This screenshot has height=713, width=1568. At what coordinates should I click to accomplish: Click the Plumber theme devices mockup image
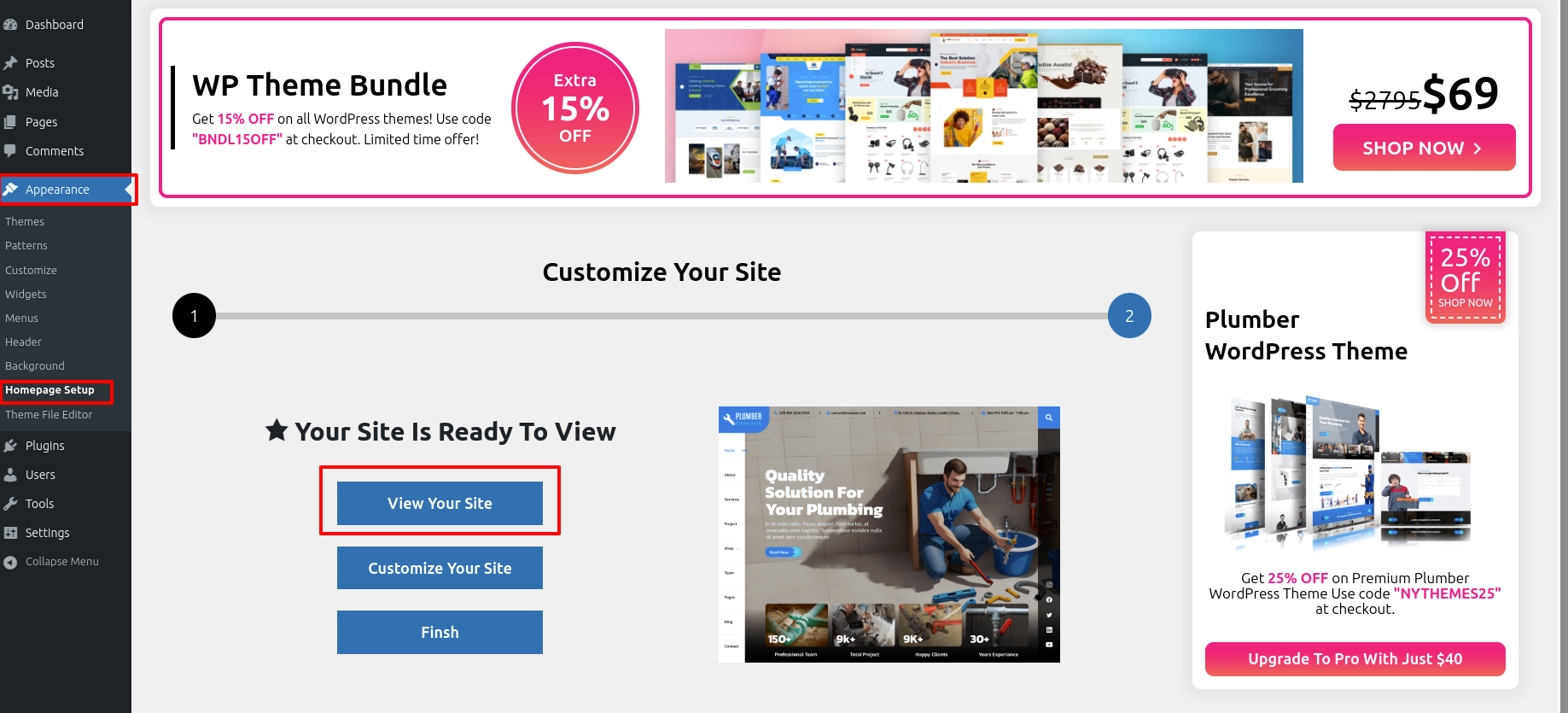1349,471
